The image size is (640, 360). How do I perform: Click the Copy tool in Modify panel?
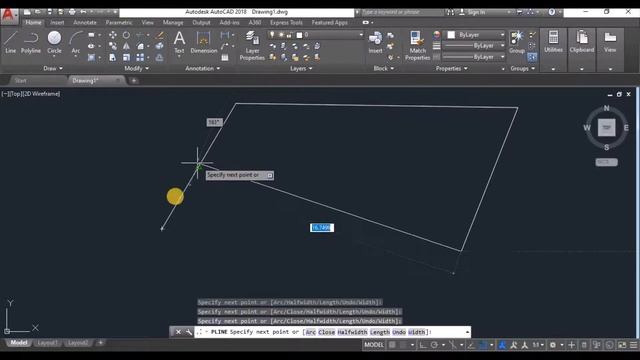(113, 46)
